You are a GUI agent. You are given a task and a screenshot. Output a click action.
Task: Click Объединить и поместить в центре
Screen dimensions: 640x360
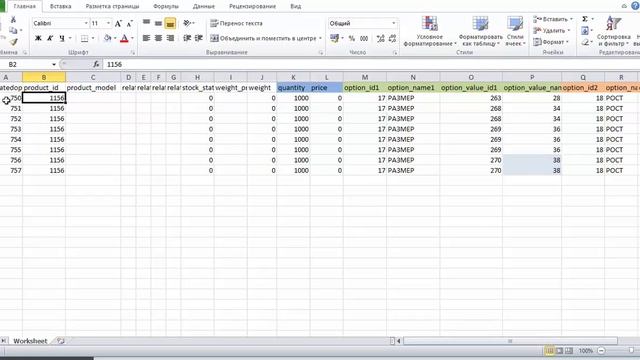click(266, 38)
